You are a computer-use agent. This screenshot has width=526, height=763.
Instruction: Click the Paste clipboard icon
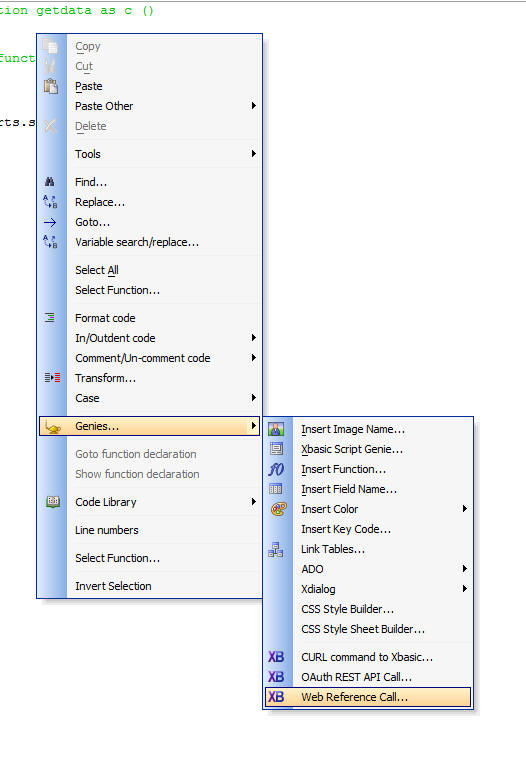(51, 86)
